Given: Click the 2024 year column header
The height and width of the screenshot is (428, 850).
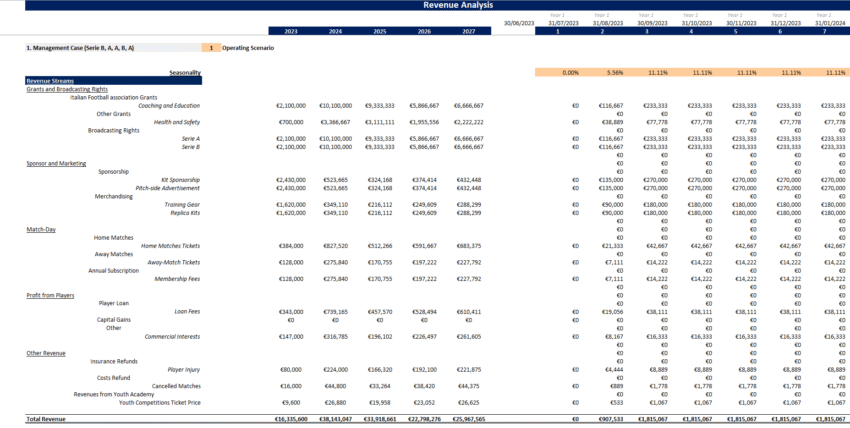Looking at the screenshot, I should (335, 31).
